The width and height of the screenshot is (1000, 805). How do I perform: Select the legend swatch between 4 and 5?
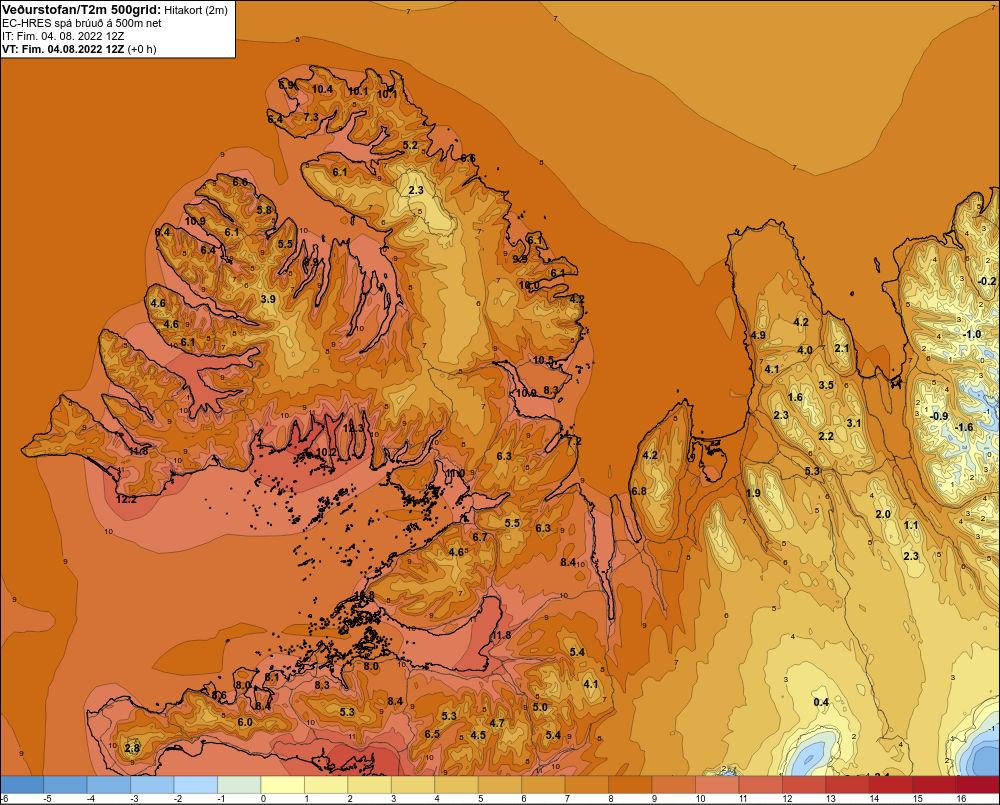[457, 784]
